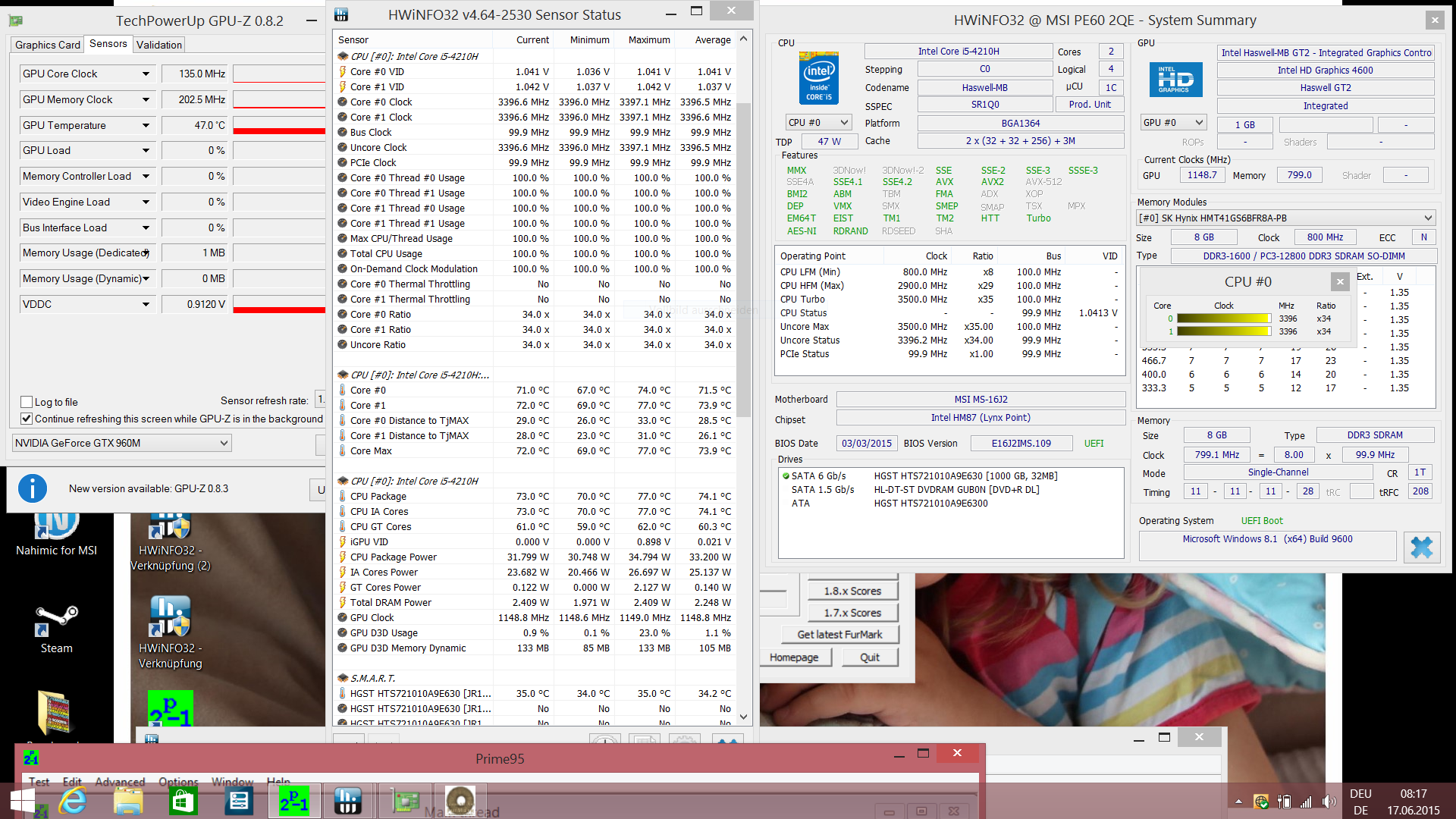Enable the Log to file checkbox
This screenshot has height=819, width=1456.
[27, 402]
